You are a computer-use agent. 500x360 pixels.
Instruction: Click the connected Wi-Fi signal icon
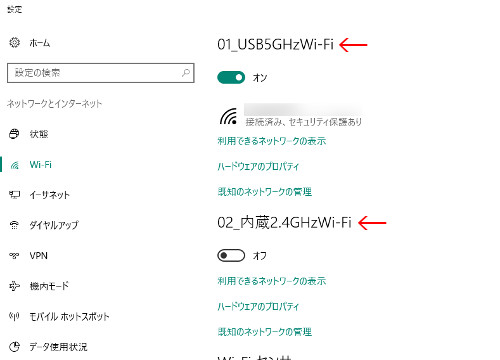[x=228, y=116]
